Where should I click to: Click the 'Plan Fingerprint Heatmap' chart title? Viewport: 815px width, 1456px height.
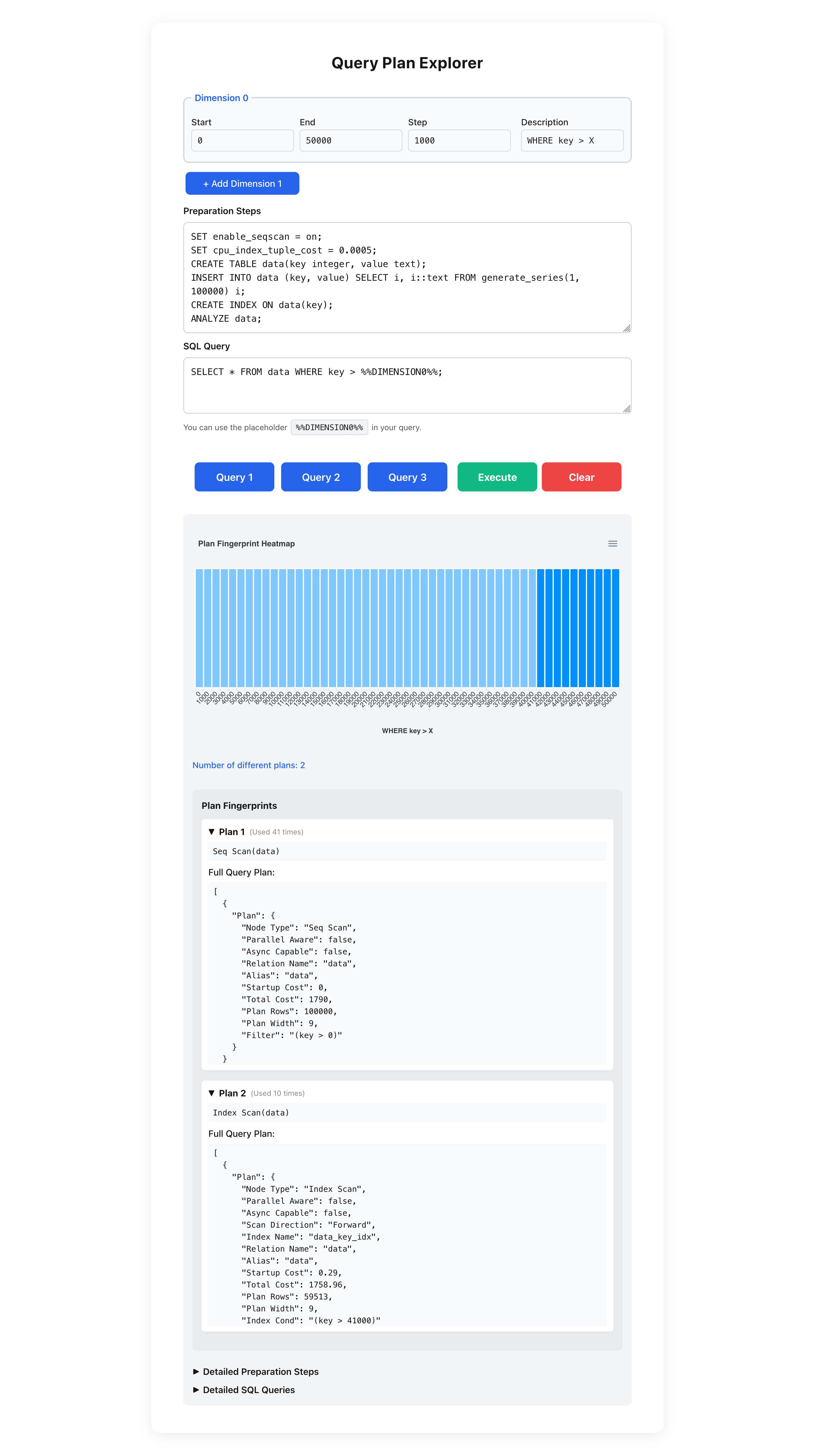coord(246,544)
